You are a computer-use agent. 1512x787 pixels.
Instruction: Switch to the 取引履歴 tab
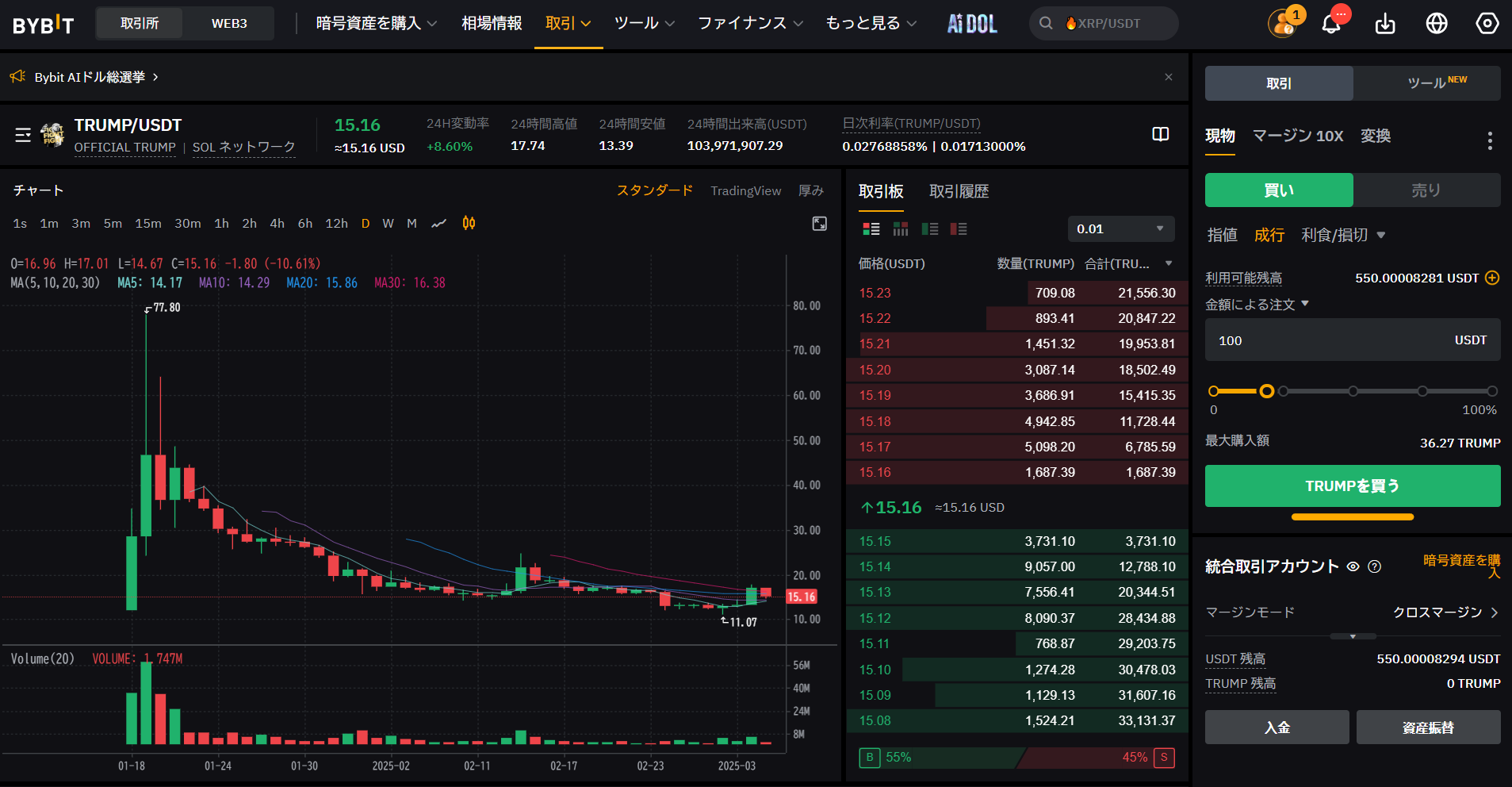[x=959, y=191]
